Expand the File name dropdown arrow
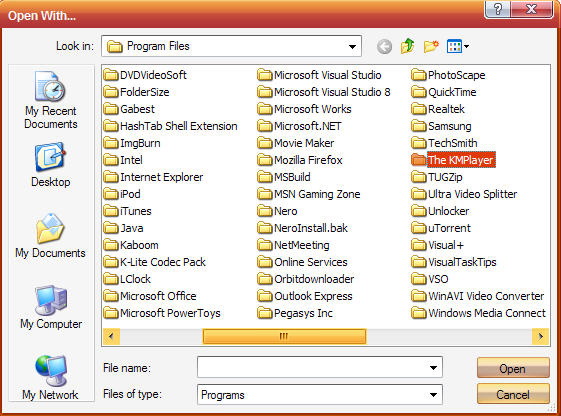The width and height of the screenshot is (561, 416). pos(433,368)
